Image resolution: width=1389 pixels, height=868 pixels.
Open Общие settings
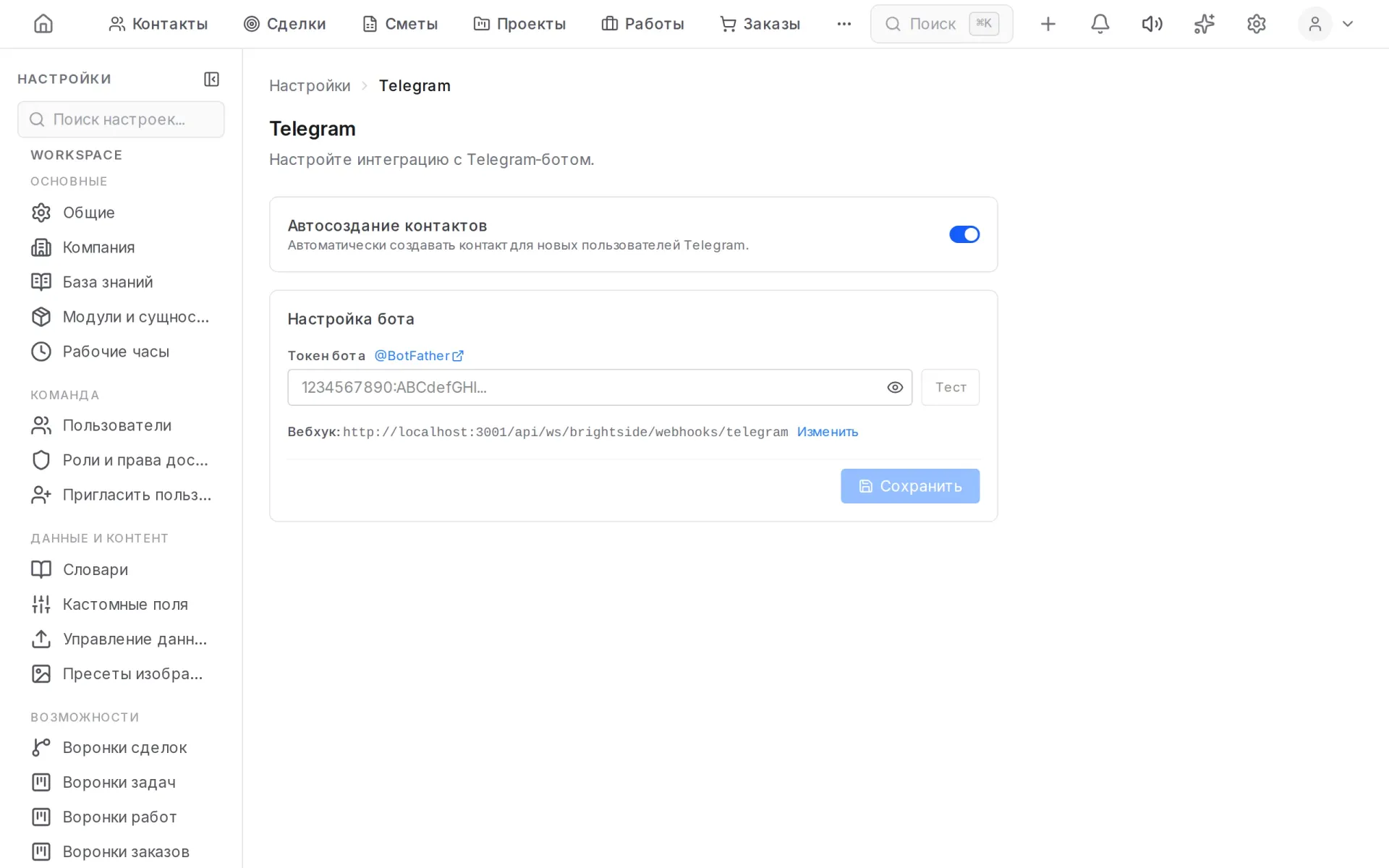[x=121, y=213]
